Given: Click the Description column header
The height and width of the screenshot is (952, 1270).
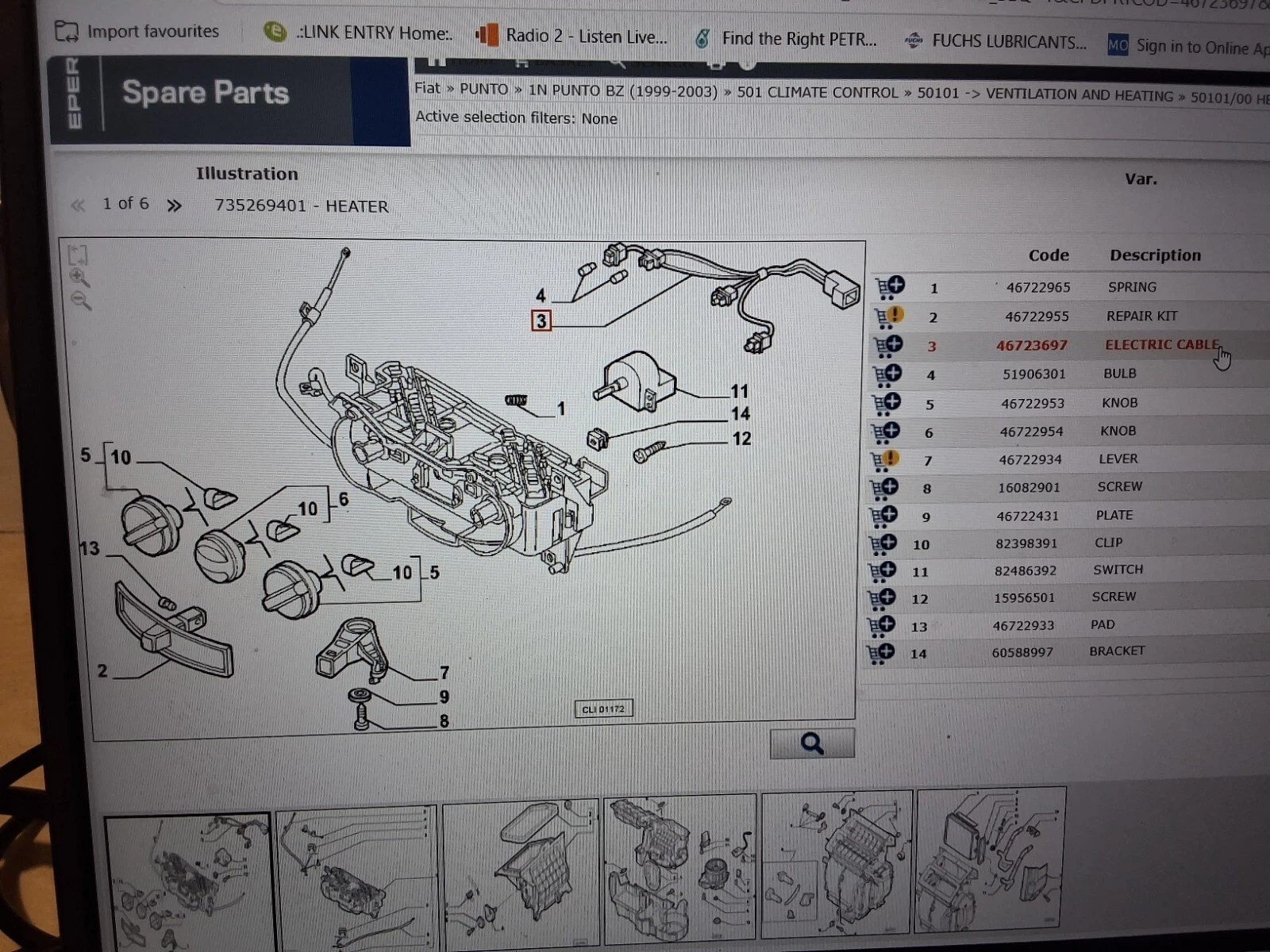Looking at the screenshot, I should click(1155, 255).
